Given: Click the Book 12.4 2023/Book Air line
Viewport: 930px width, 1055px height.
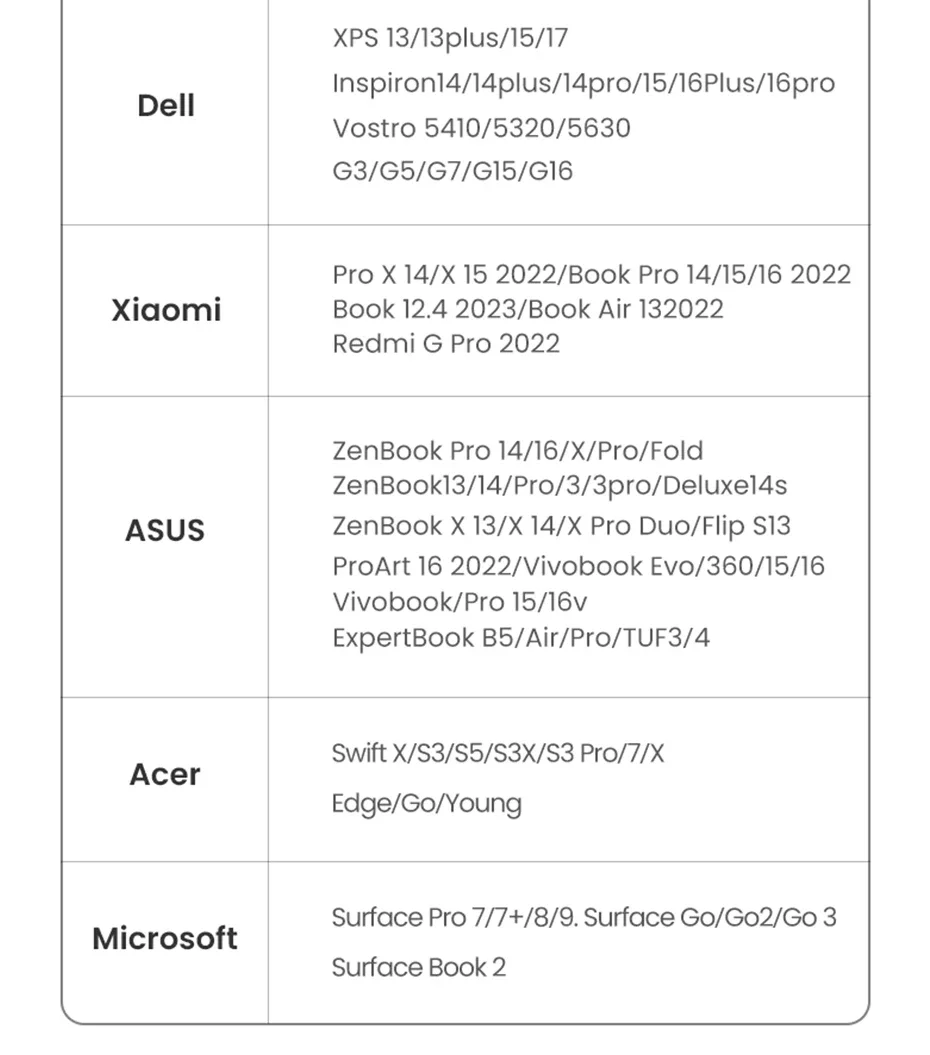Looking at the screenshot, I should 527,309.
